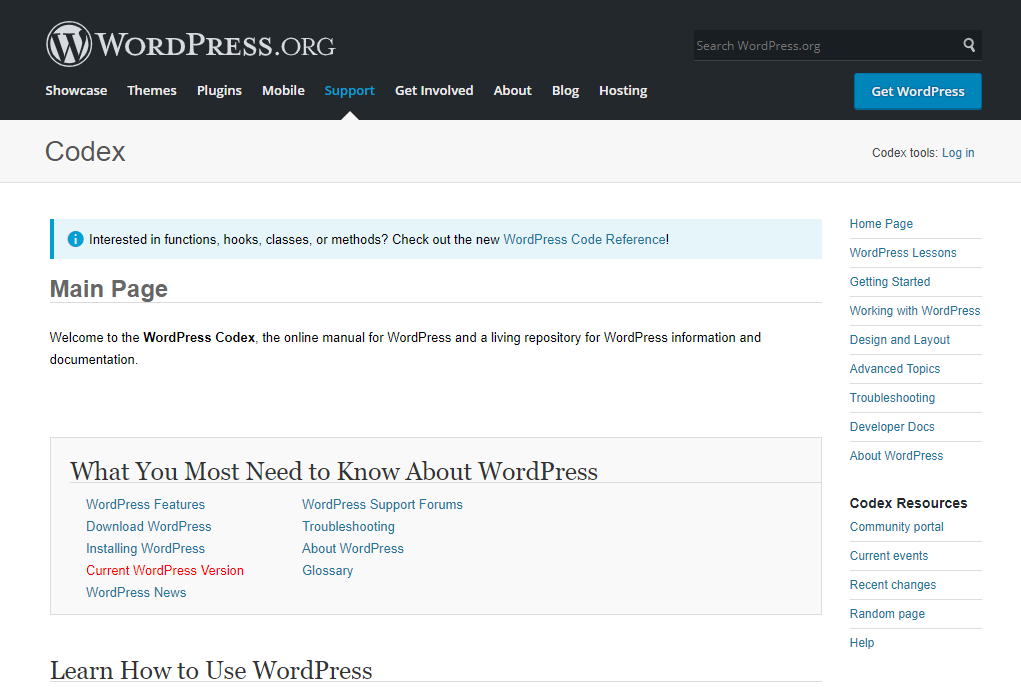Click the Codex heading
1021x694 pixels.
tap(85, 152)
